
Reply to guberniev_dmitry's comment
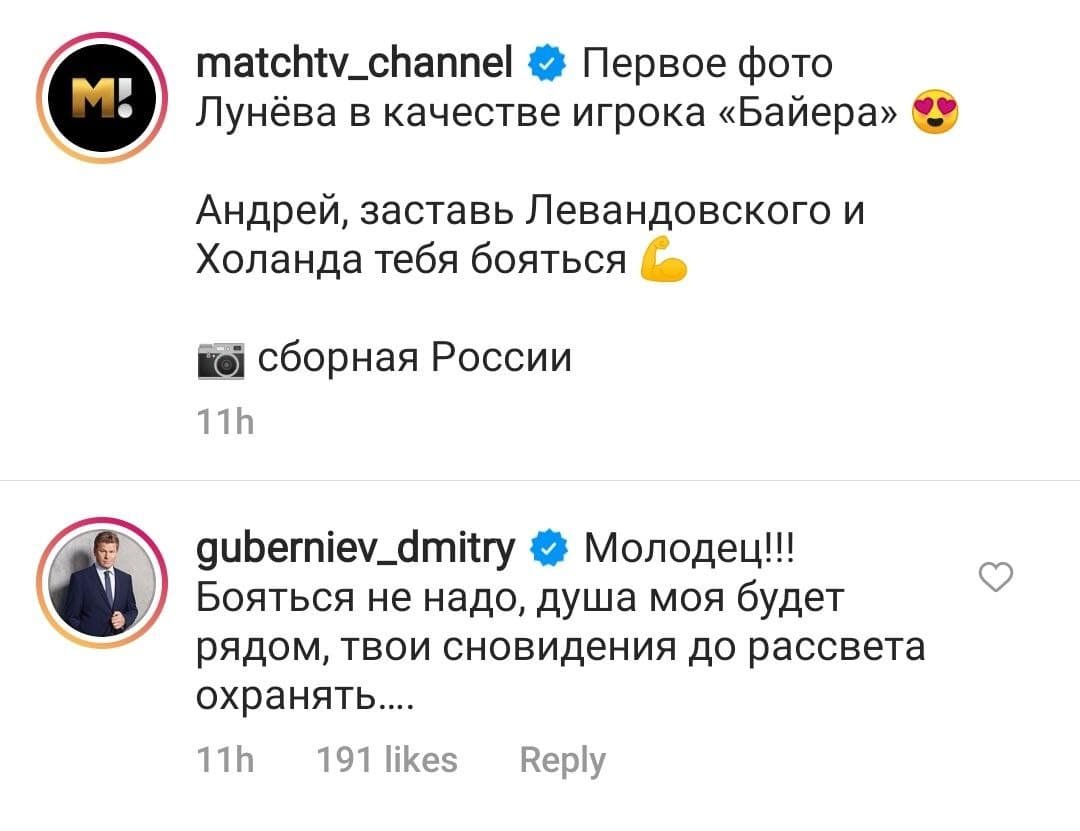click(x=563, y=760)
